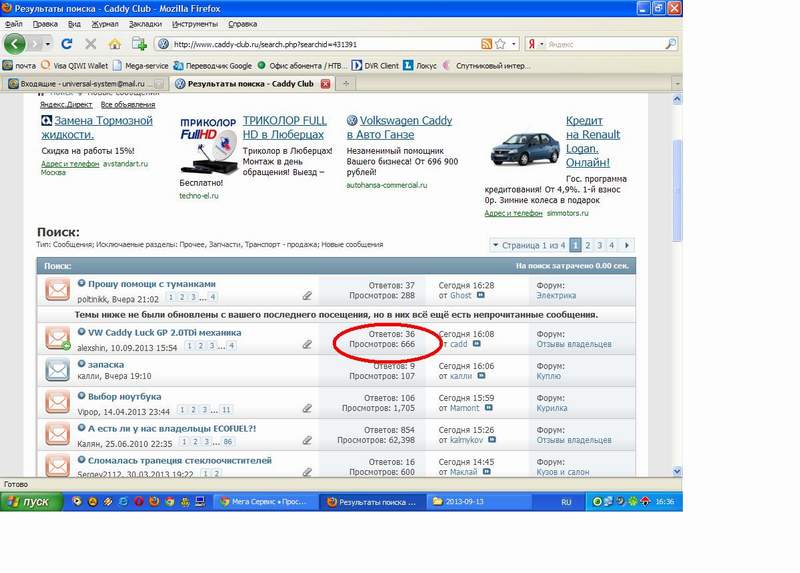
Task: Open the 'Файл' menu
Action: point(14,24)
